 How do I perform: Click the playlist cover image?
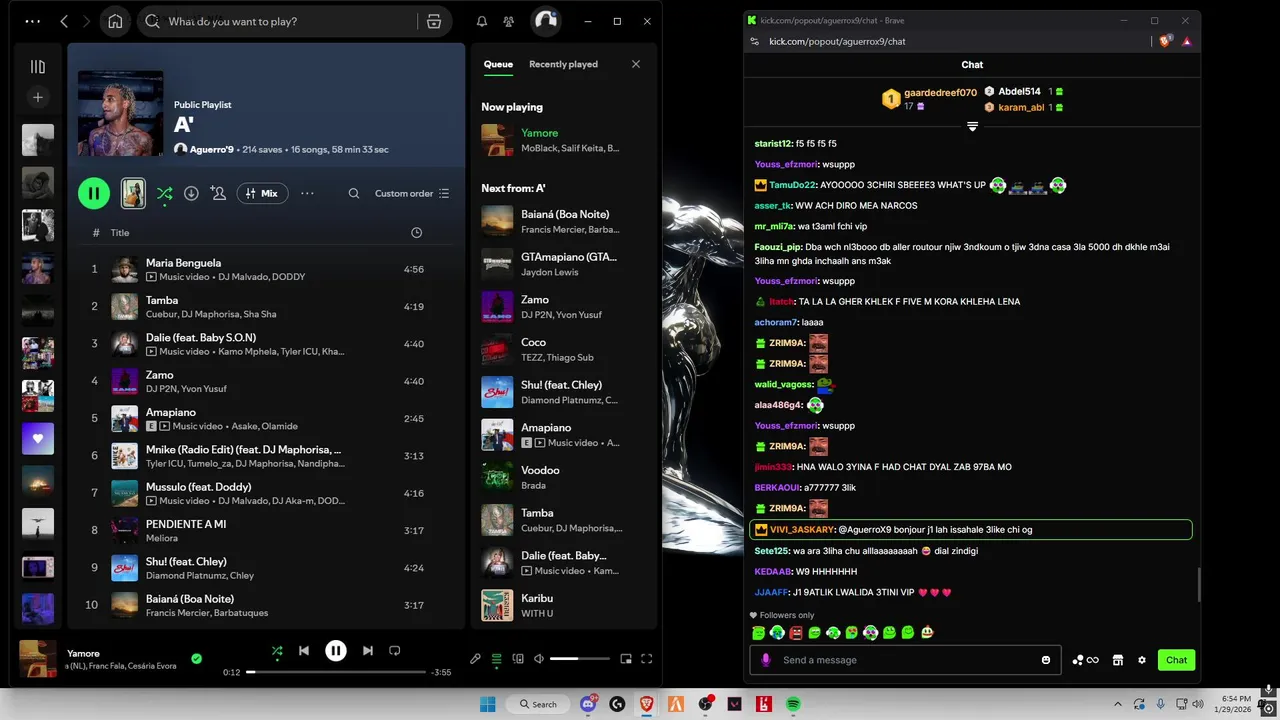click(x=120, y=113)
